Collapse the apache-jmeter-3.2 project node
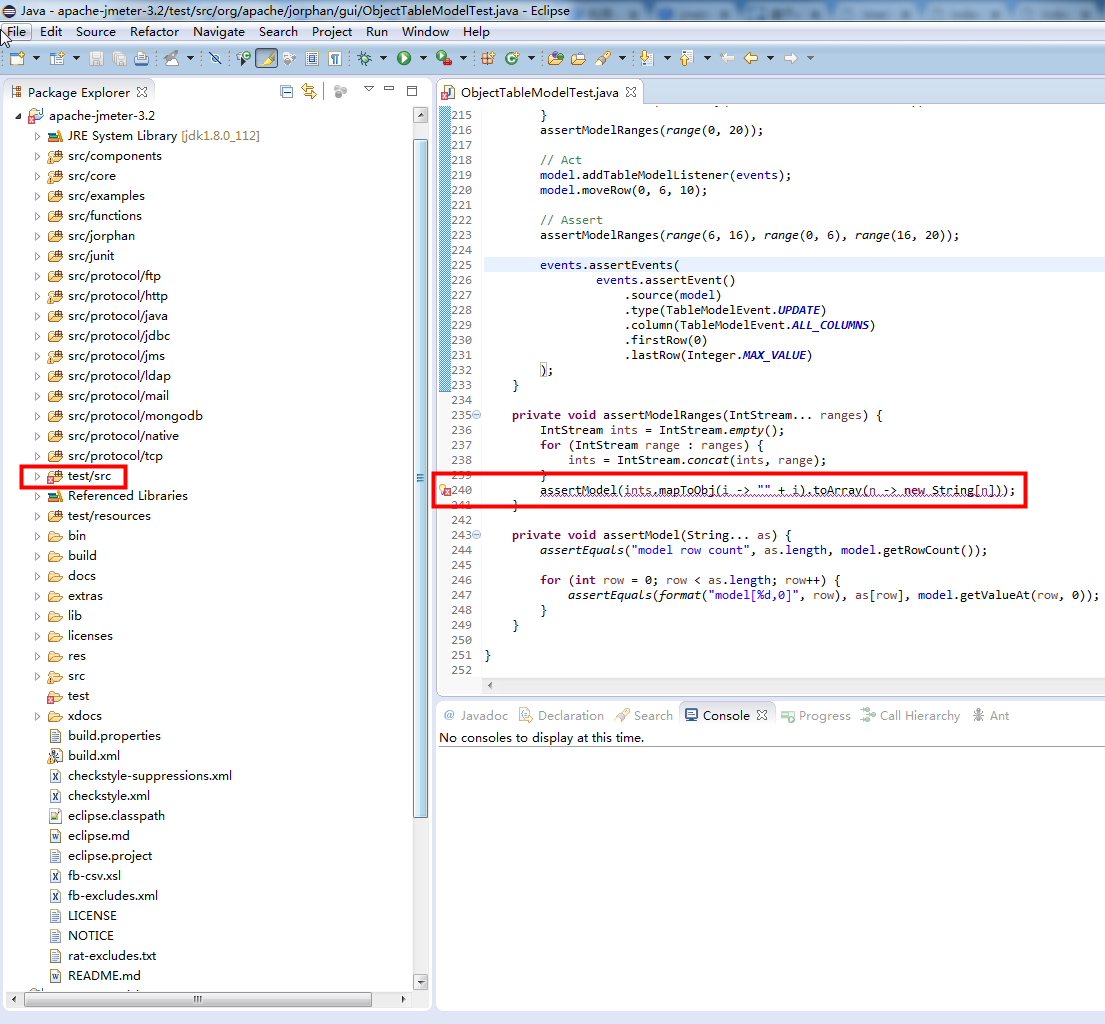The height and width of the screenshot is (1024, 1105). pyautogui.click(x=18, y=116)
